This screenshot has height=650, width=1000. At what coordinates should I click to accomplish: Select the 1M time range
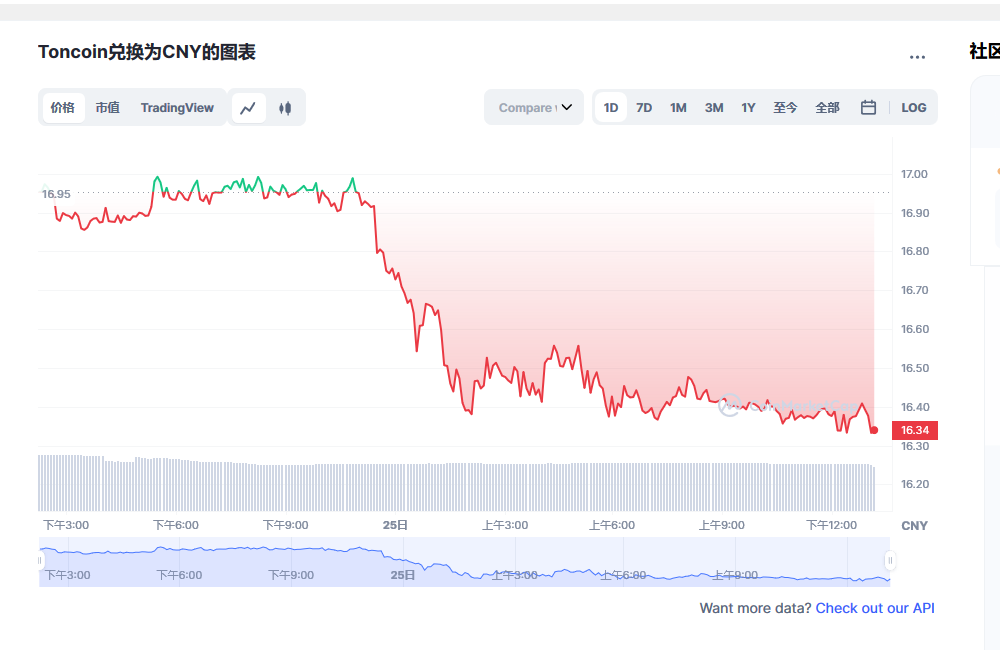tap(678, 108)
